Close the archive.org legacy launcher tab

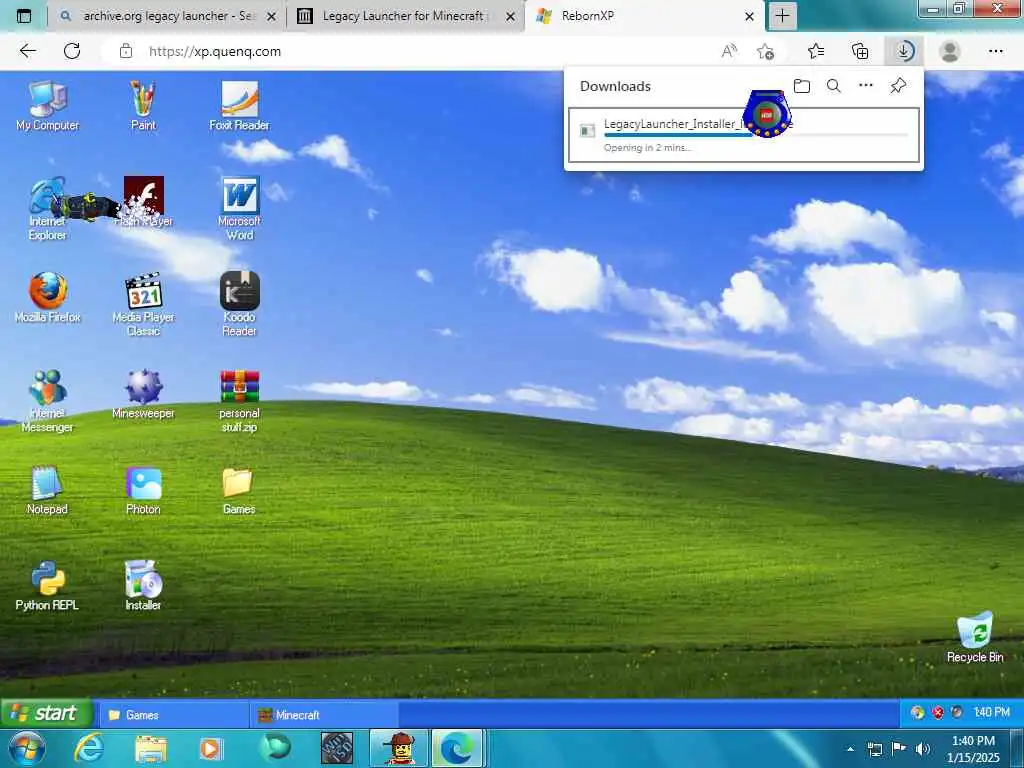pos(272,16)
